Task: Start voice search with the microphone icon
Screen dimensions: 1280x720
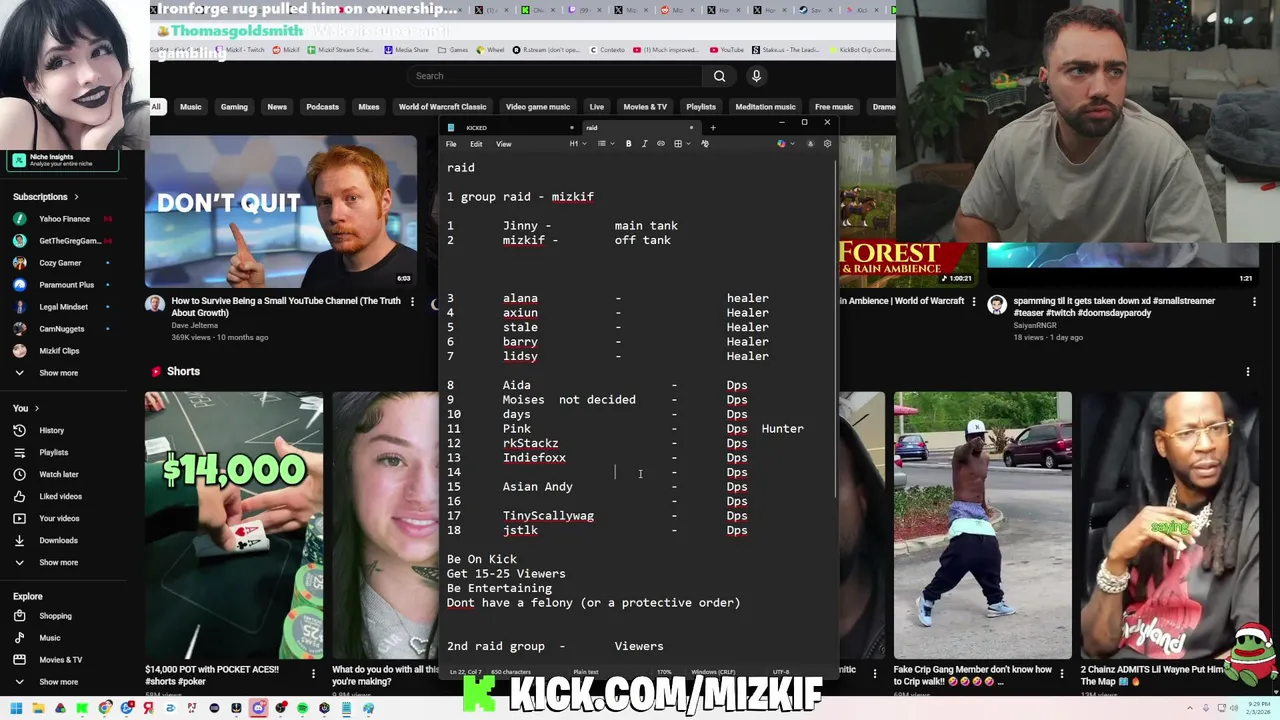Action: click(756, 76)
